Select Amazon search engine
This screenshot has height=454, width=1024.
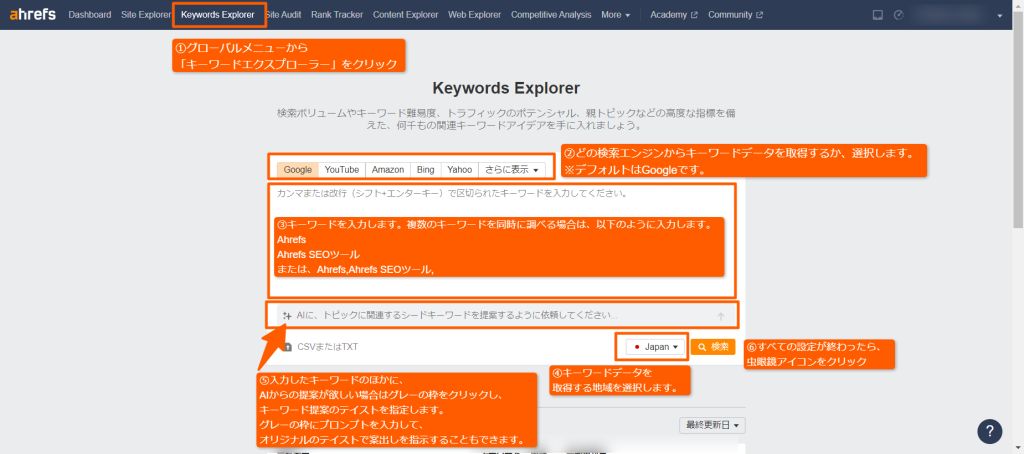[x=388, y=170]
